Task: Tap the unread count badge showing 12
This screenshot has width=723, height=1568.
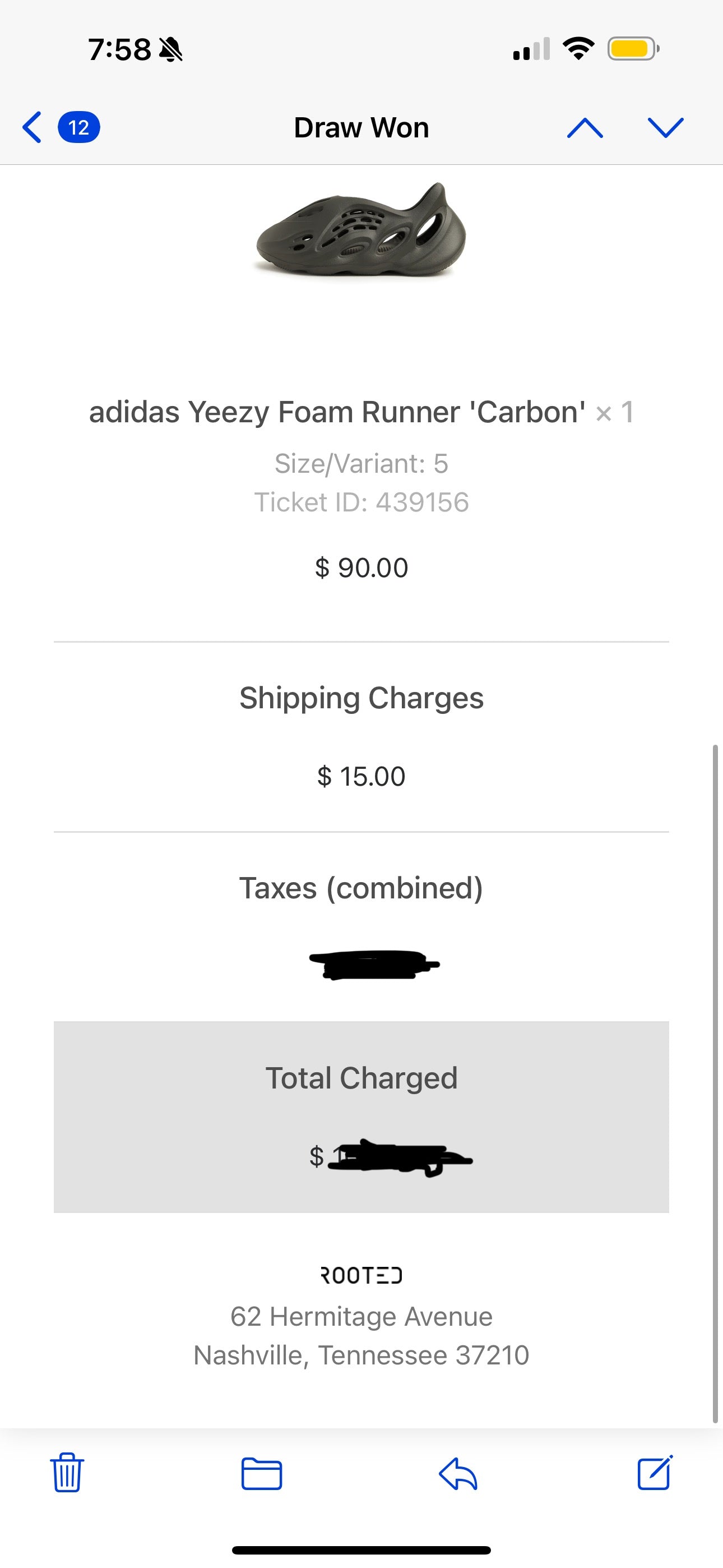Action: (x=78, y=127)
